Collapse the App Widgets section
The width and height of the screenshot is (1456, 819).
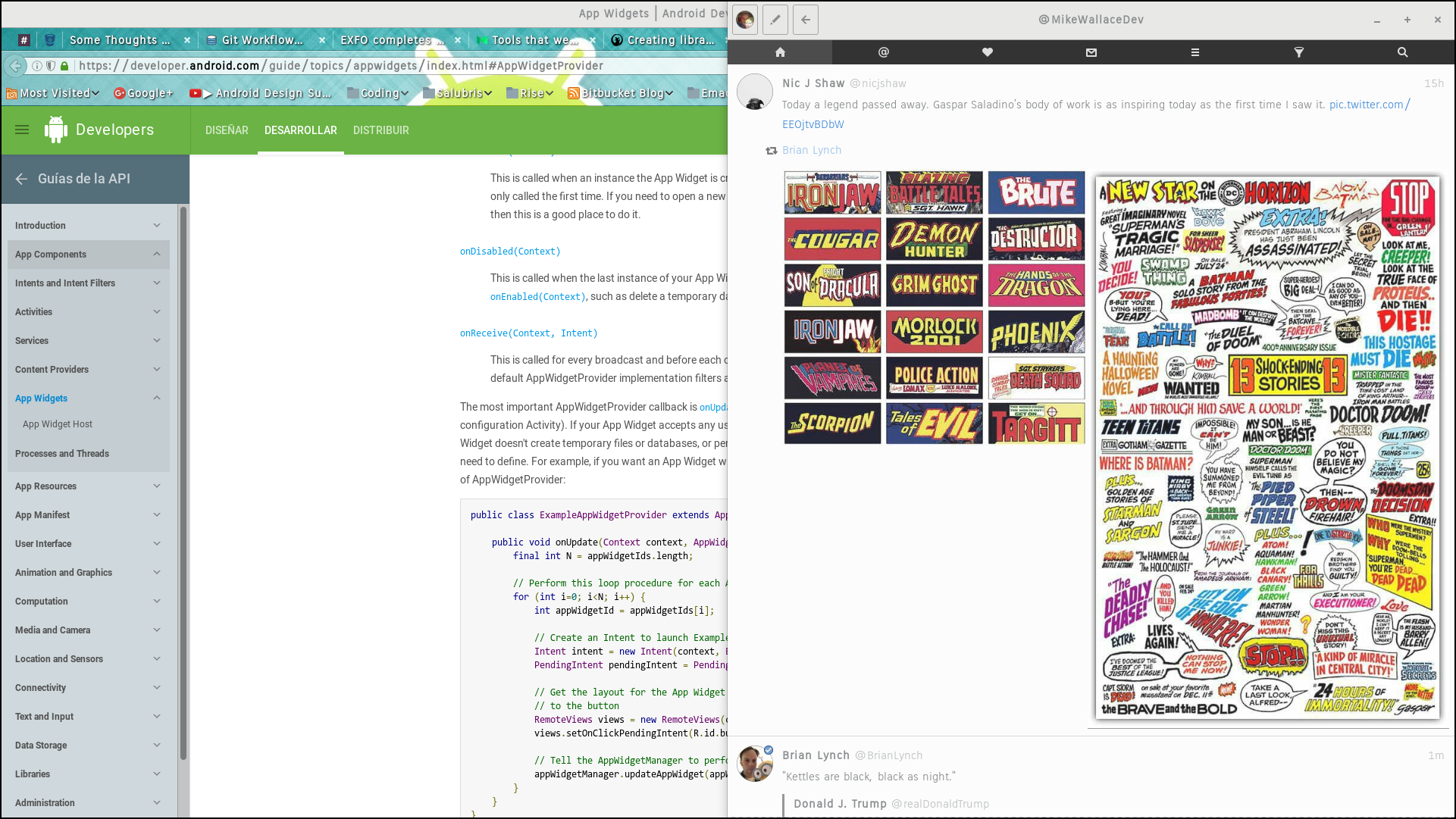157,398
